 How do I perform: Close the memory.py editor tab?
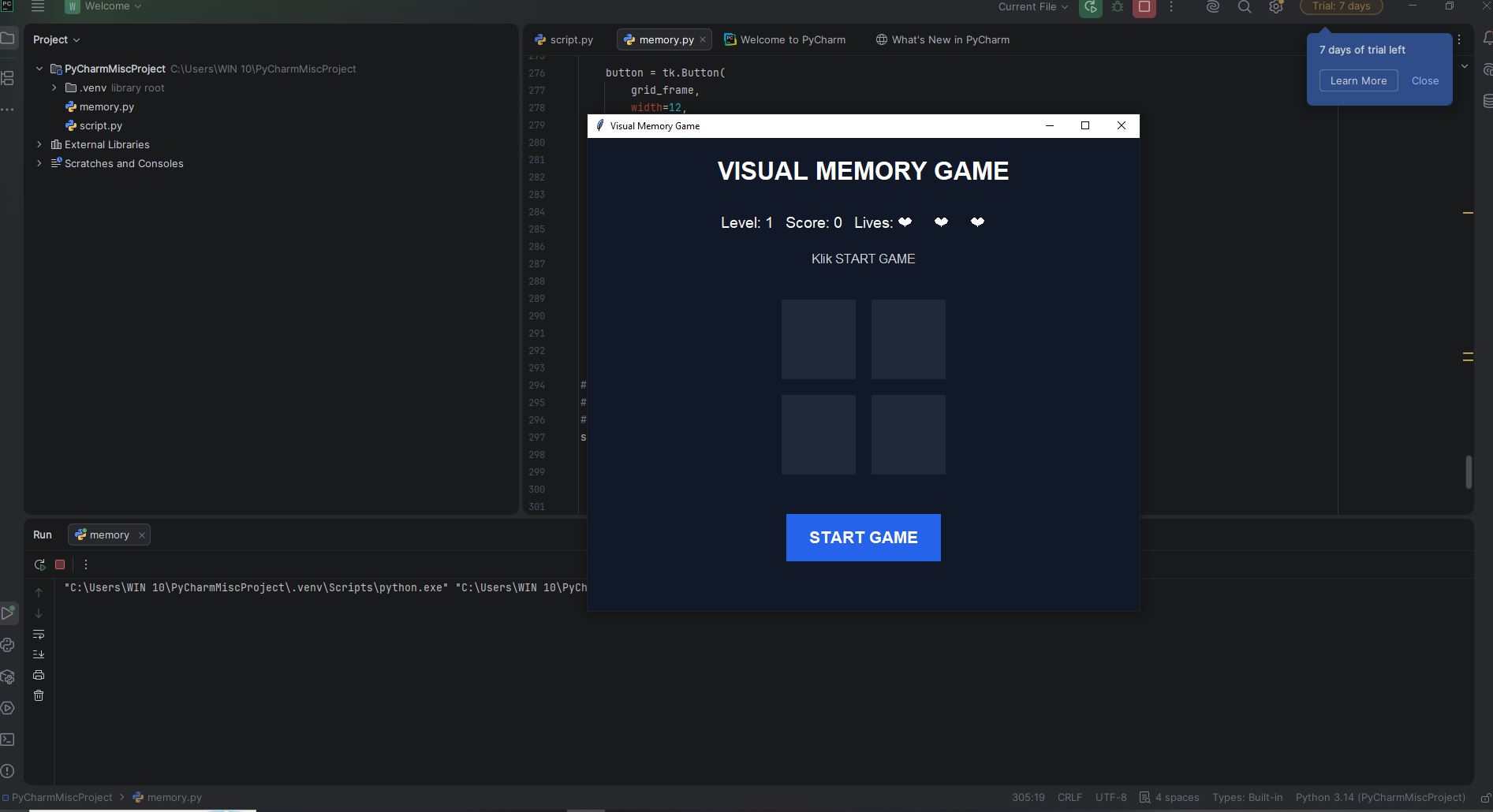pos(703,39)
